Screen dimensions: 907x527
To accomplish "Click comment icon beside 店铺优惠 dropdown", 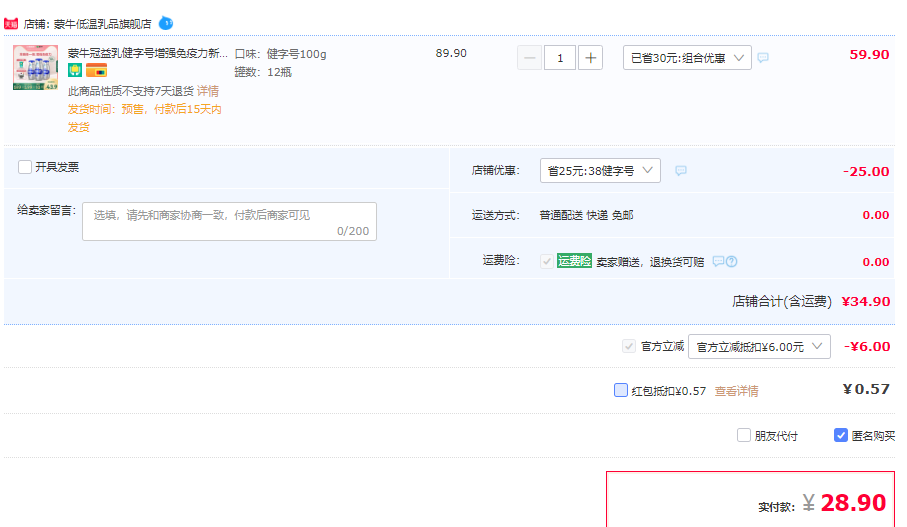I will [681, 171].
